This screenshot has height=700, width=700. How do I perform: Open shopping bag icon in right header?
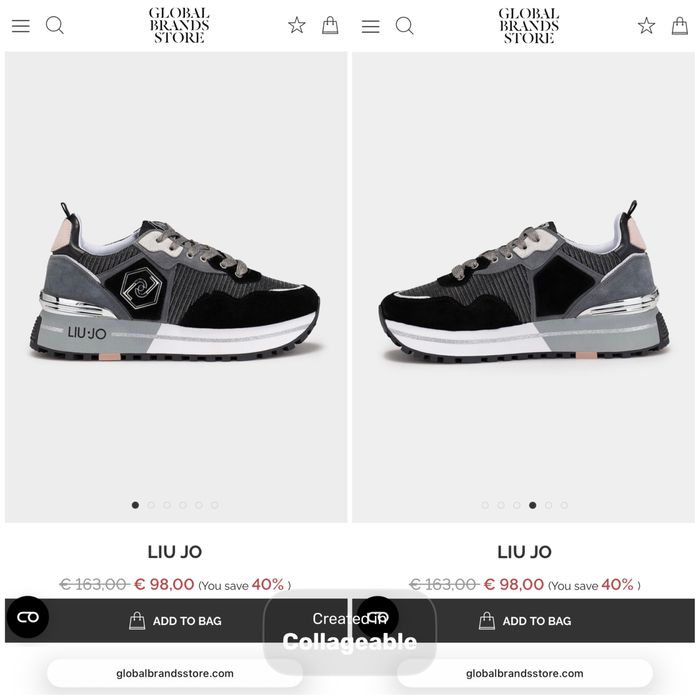point(680,25)
